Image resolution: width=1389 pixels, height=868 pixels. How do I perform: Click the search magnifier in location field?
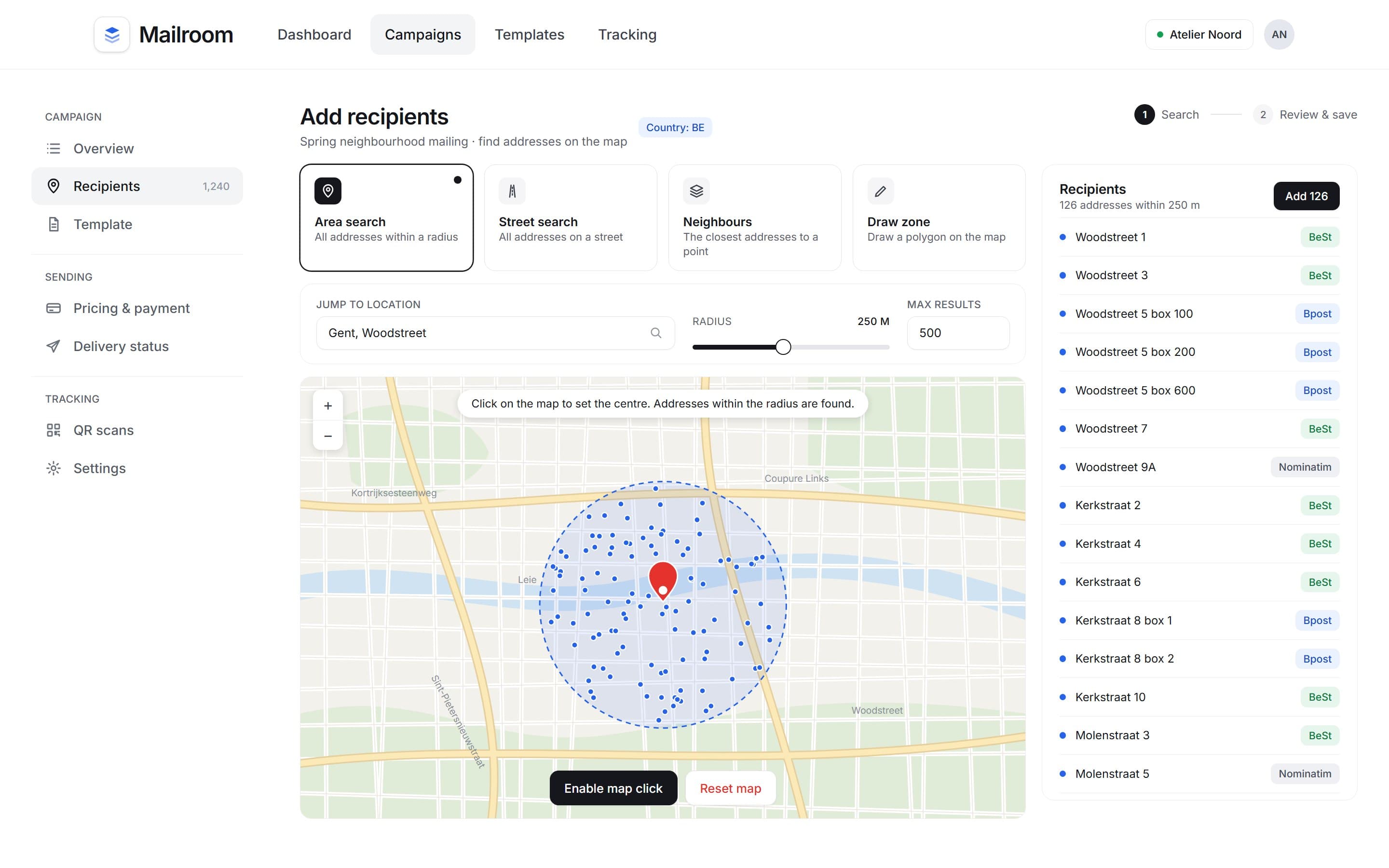click(655, 333)
